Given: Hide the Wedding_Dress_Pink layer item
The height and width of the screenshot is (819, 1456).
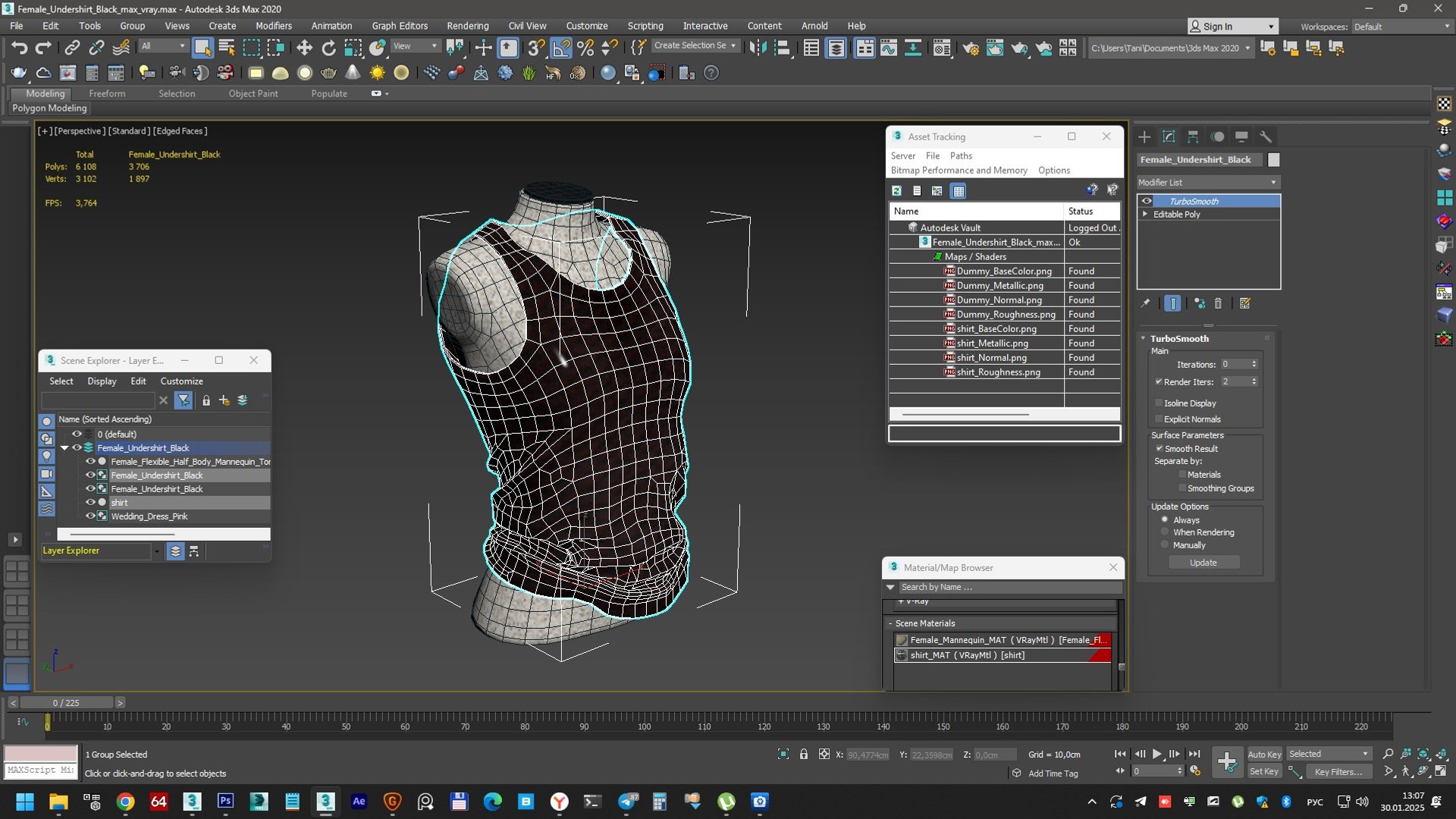Looking at the screenshot, I should [90, 516].
